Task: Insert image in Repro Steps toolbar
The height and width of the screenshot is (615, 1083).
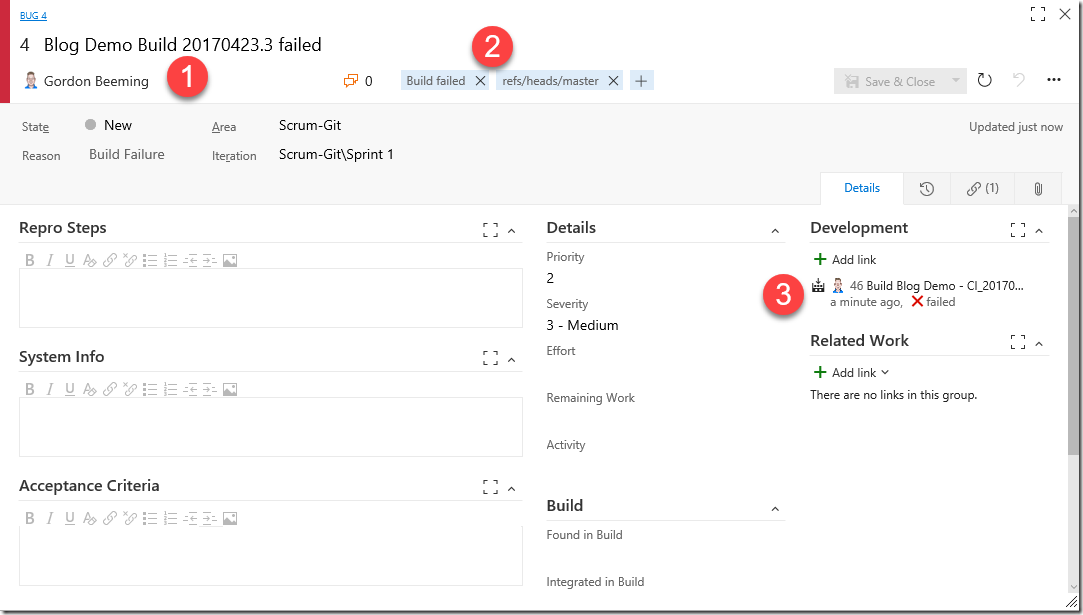Action: pos(230,260)
